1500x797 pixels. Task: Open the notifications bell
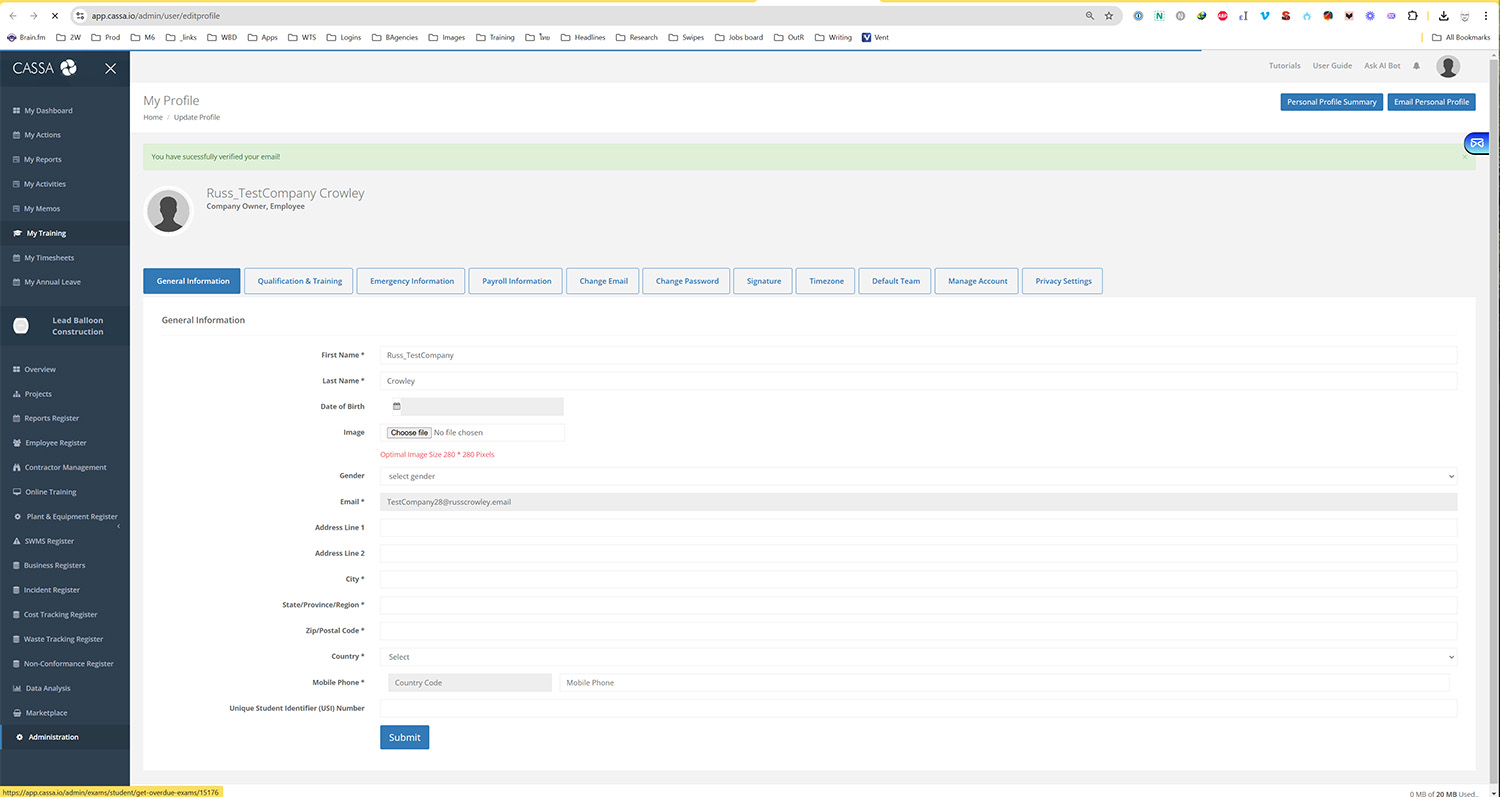(1416, 66)
